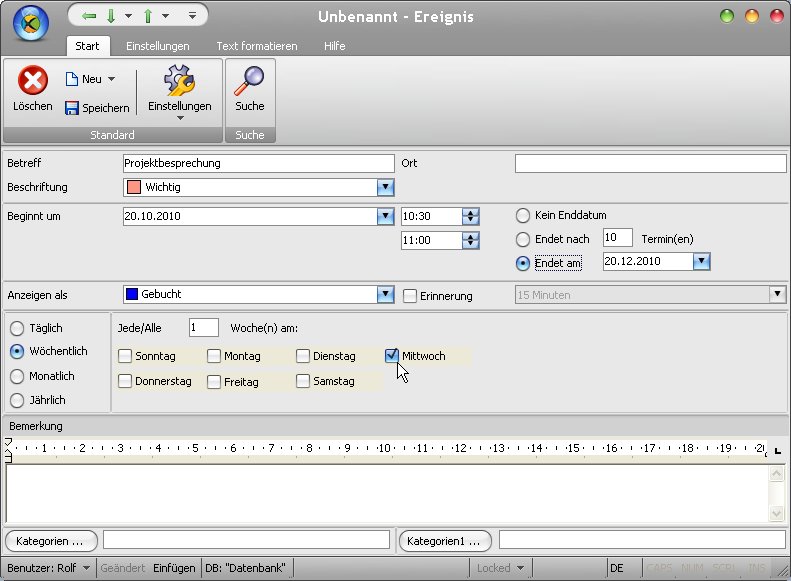Check the Dienstag checkbox

tap(303, 356)
